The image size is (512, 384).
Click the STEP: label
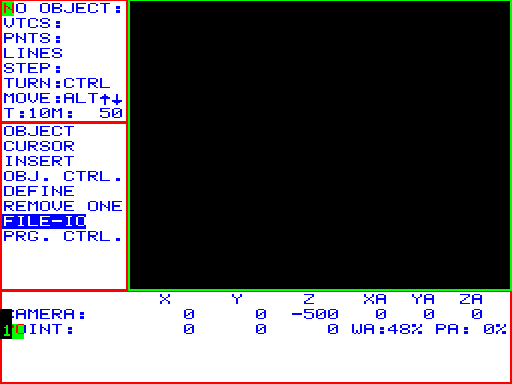[33, 68]
